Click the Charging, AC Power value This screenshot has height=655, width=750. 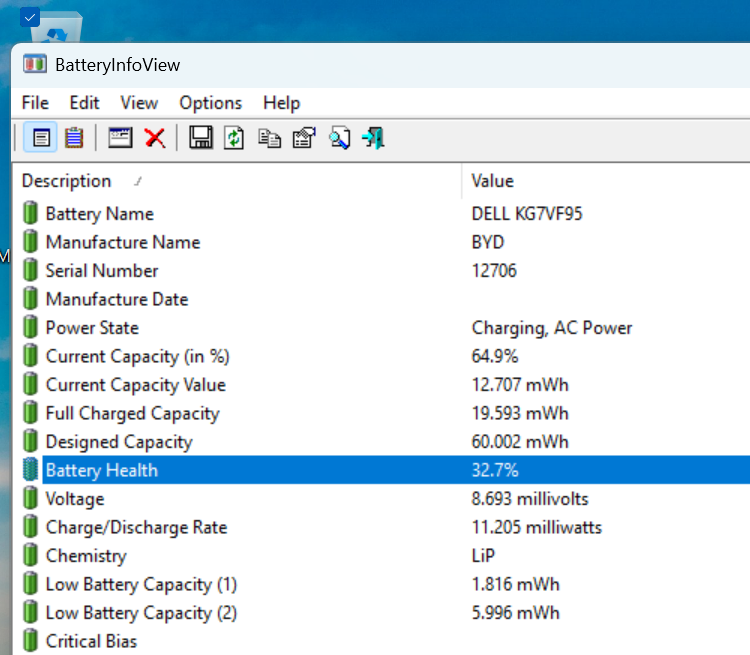551,328
